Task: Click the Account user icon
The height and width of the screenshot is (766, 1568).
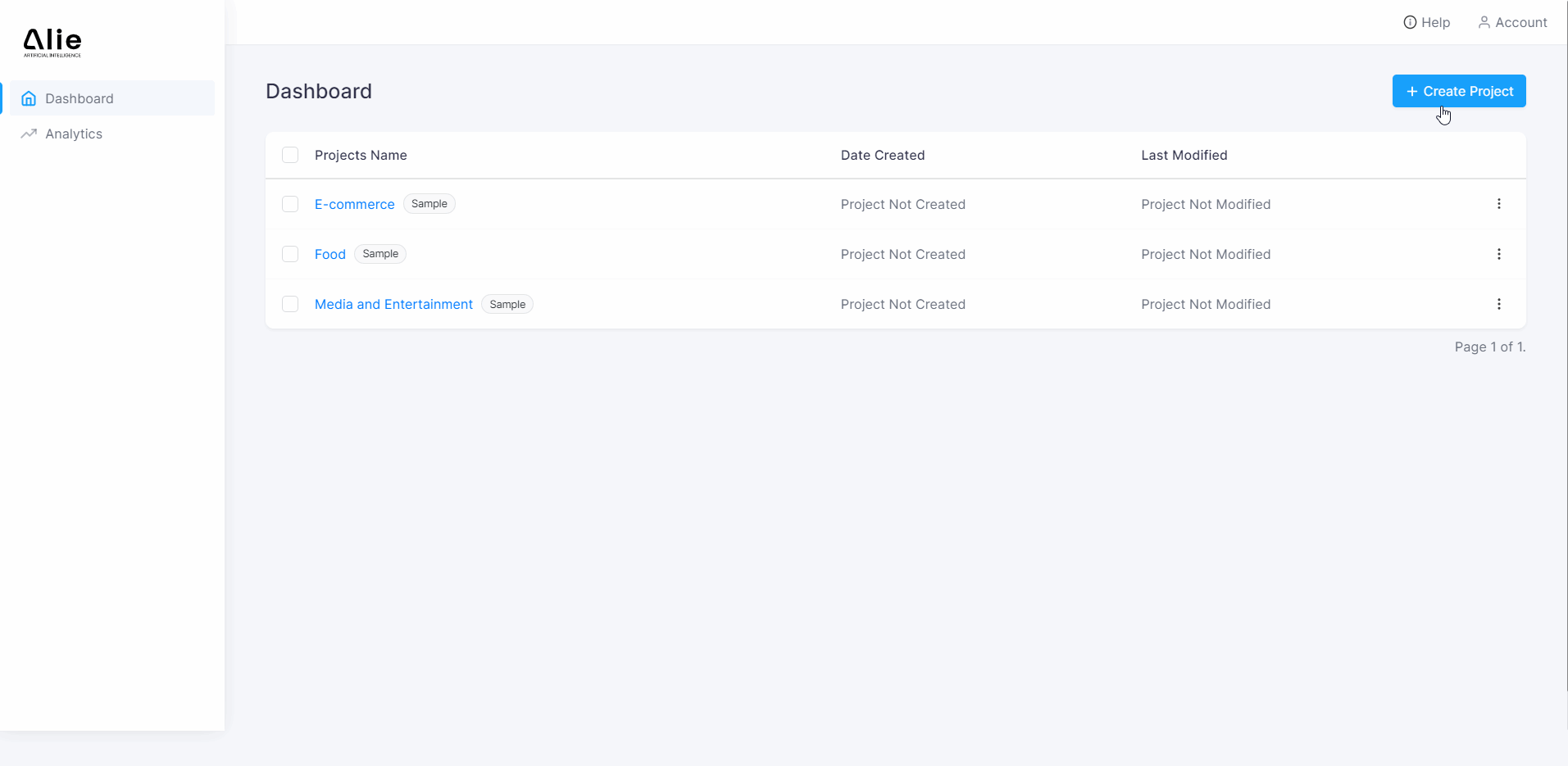Action: click(x=1484, y=22)
